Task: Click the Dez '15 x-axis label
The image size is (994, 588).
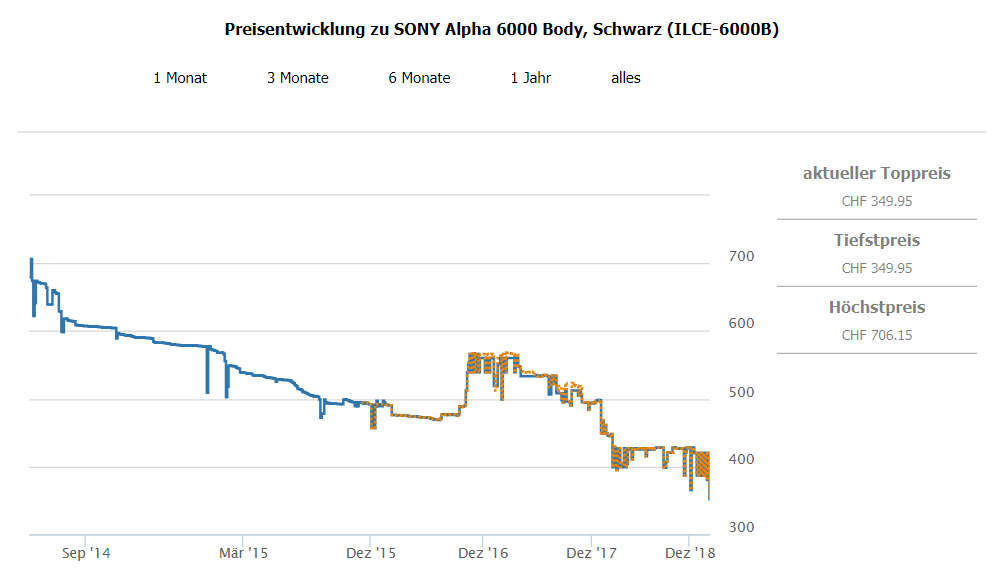Action: click(x=370, y=552)
